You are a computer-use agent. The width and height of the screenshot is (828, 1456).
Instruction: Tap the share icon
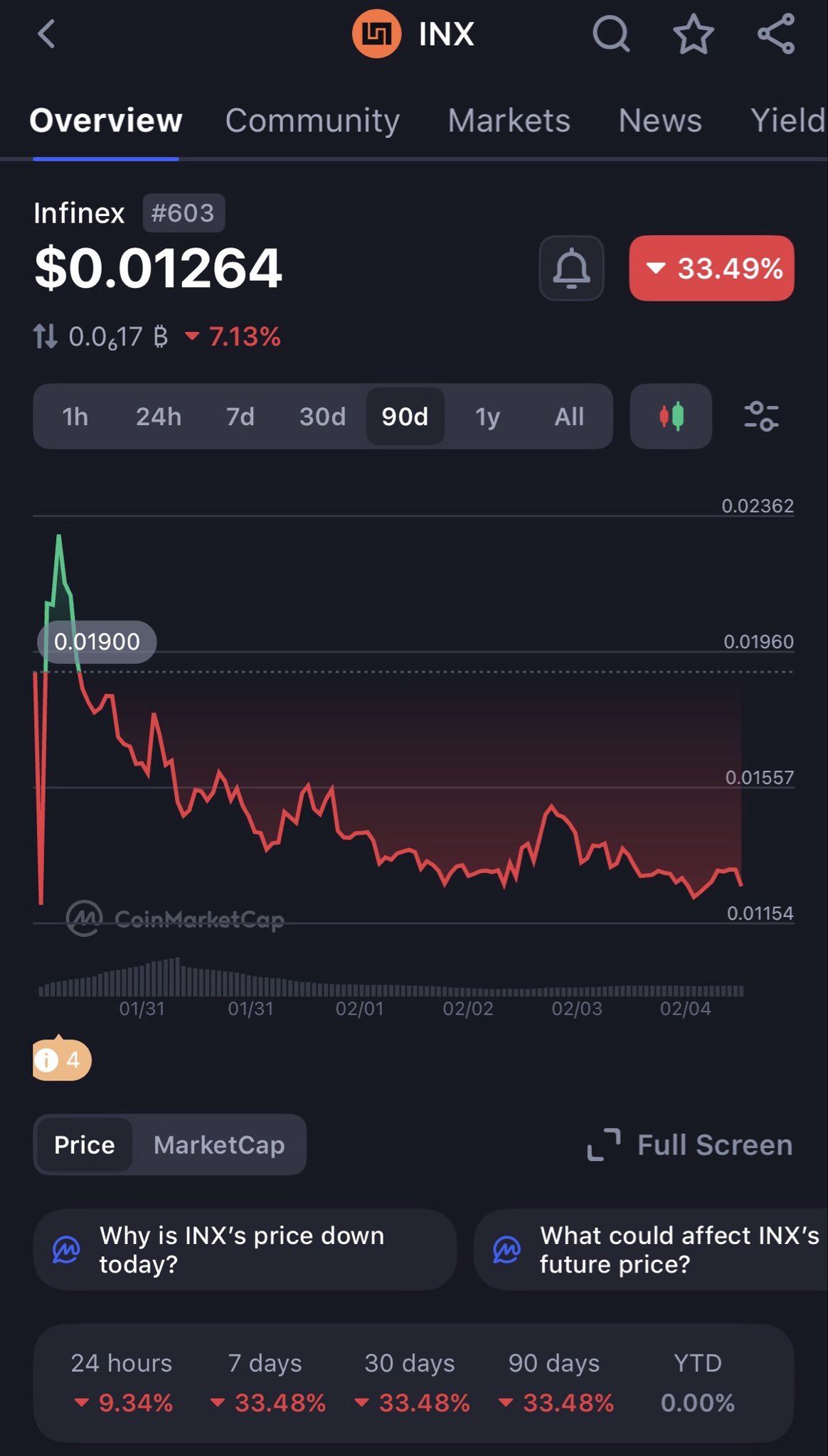(776, 34)
